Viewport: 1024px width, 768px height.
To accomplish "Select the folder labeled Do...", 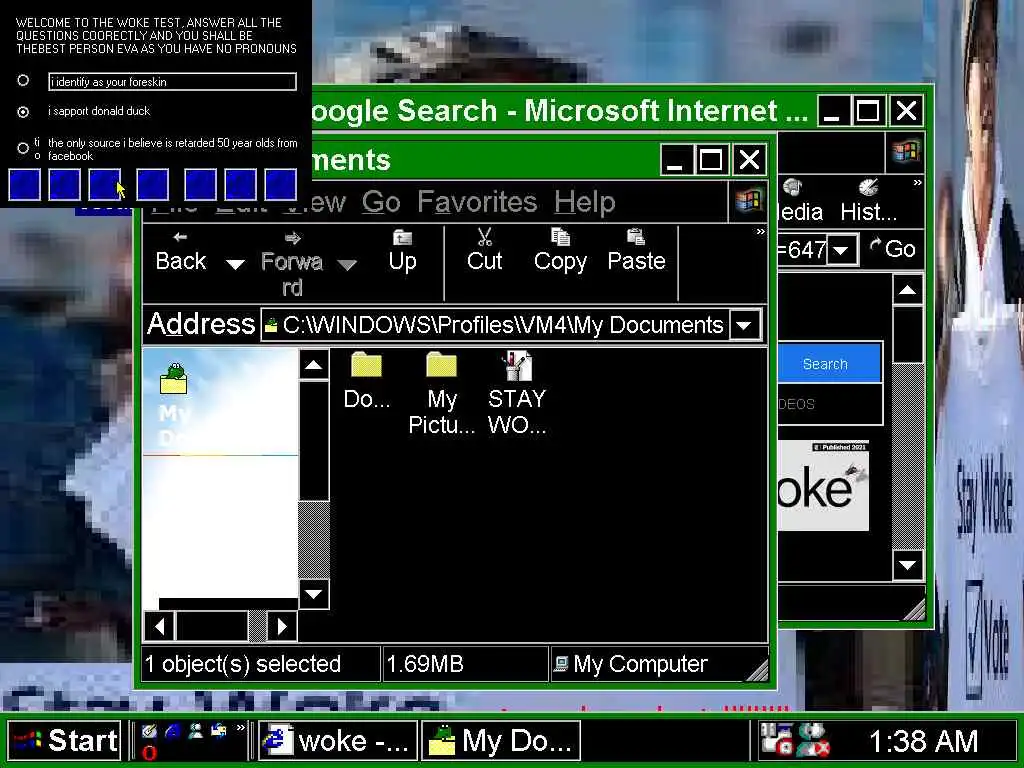I will 366,380.
